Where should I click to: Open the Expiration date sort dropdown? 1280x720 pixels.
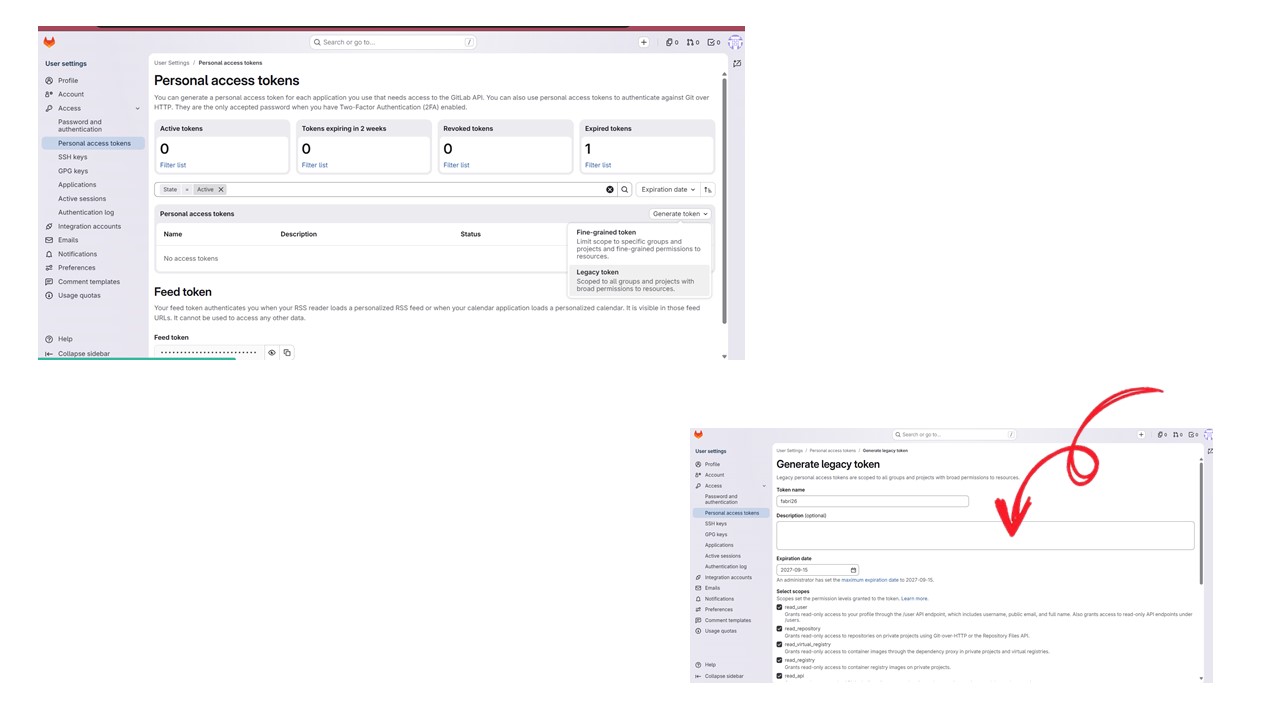[x=668, y=189]
